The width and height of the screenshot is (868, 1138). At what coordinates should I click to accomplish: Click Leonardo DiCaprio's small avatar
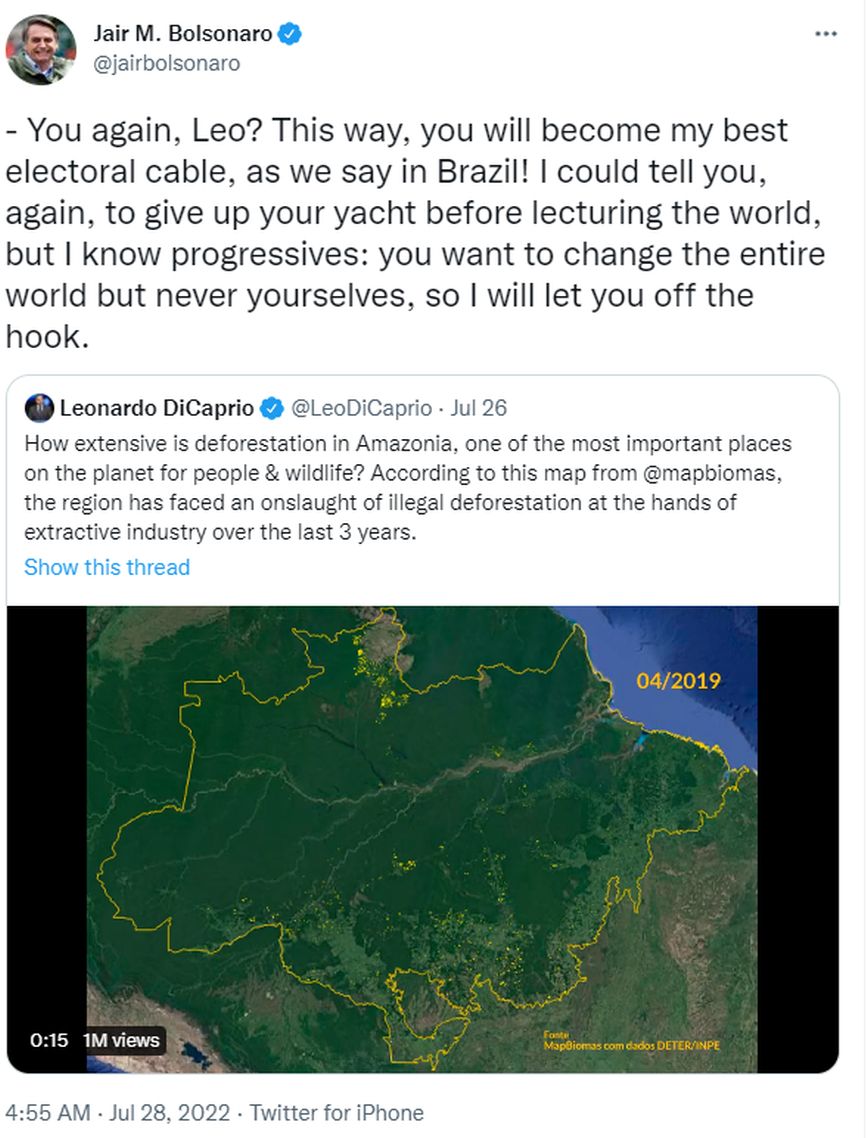[x=39, y=408]
